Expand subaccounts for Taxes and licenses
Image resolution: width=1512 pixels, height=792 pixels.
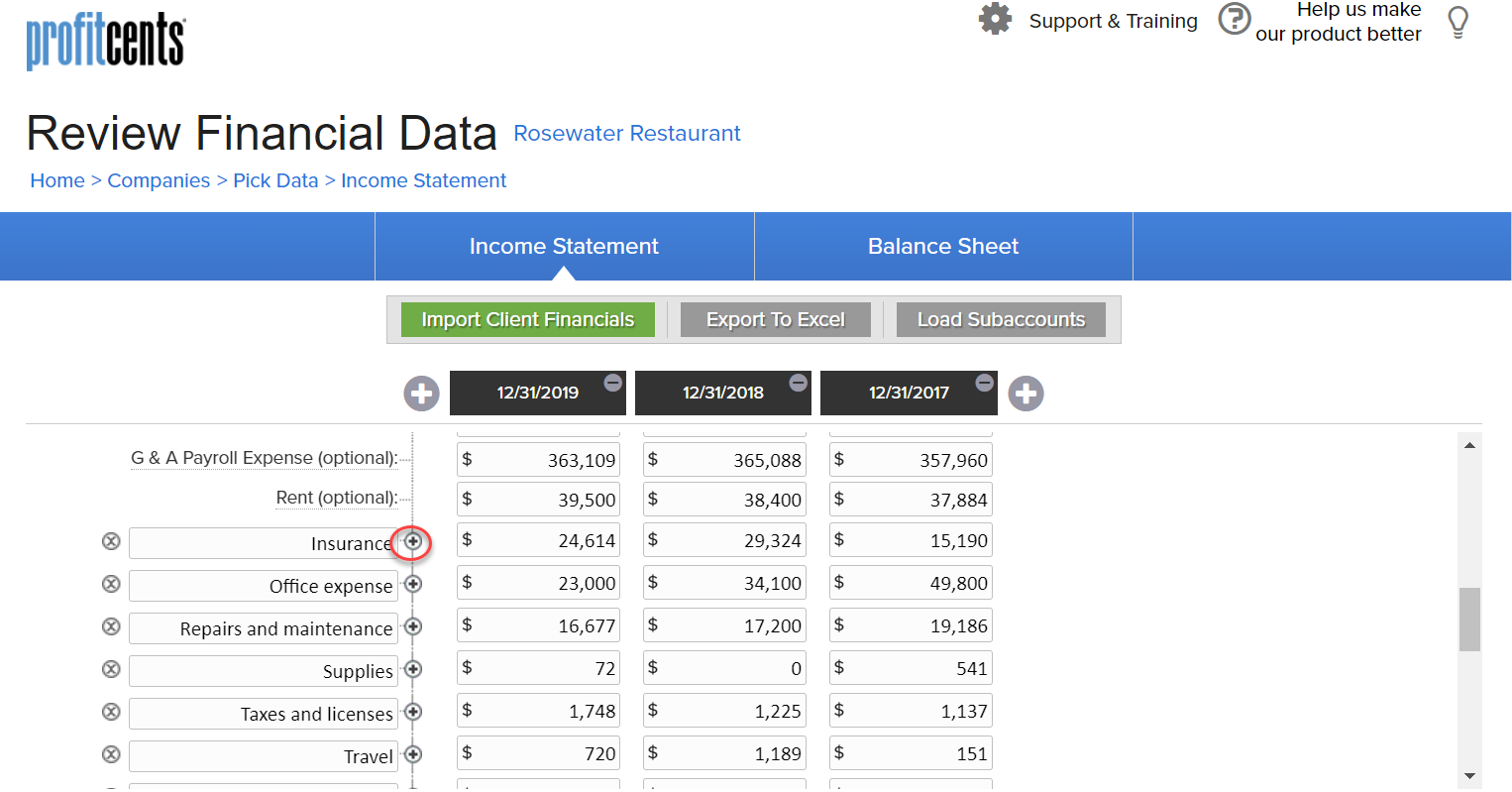(x=413, y=712)
